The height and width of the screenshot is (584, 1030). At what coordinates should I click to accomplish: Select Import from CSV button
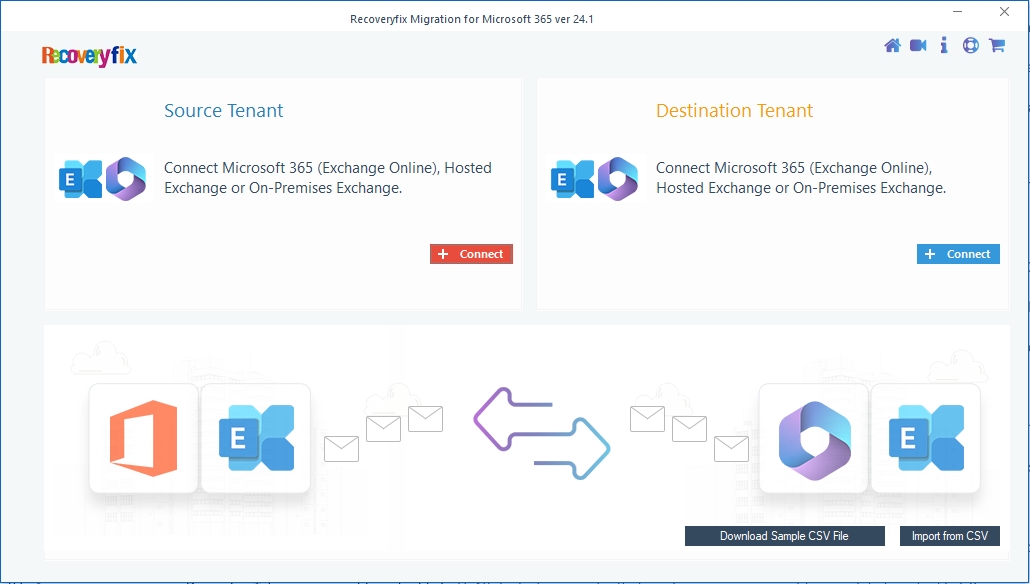click(x=949, y=536)
